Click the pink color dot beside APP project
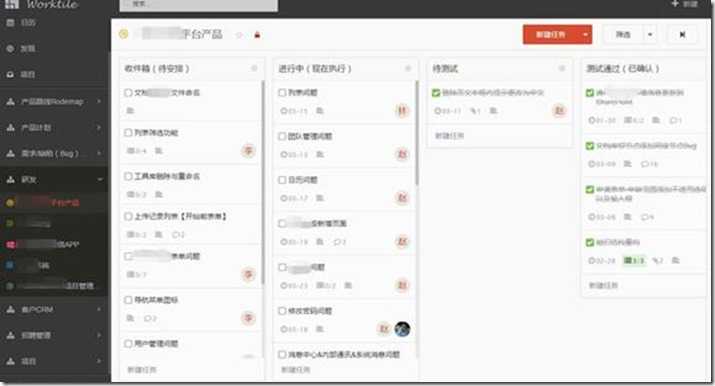The image size is (715, 386). pos(10,245)
